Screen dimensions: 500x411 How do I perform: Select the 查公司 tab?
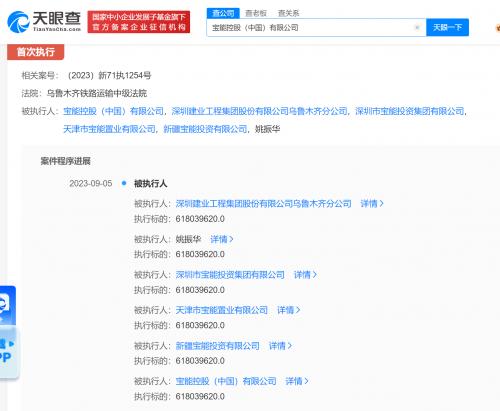tap(223, 13)
